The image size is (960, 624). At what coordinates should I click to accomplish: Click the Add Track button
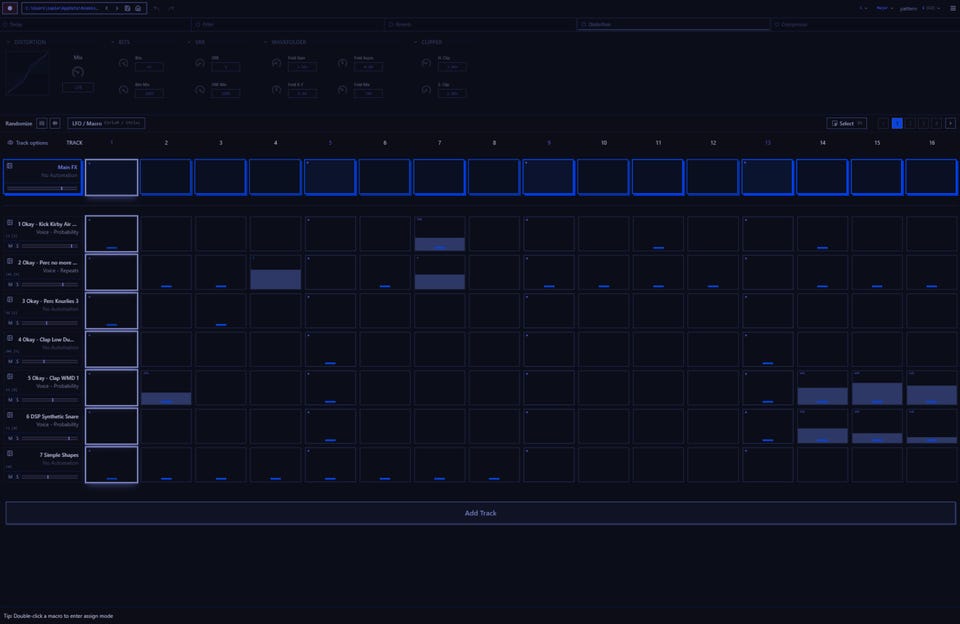pos(481,513)
